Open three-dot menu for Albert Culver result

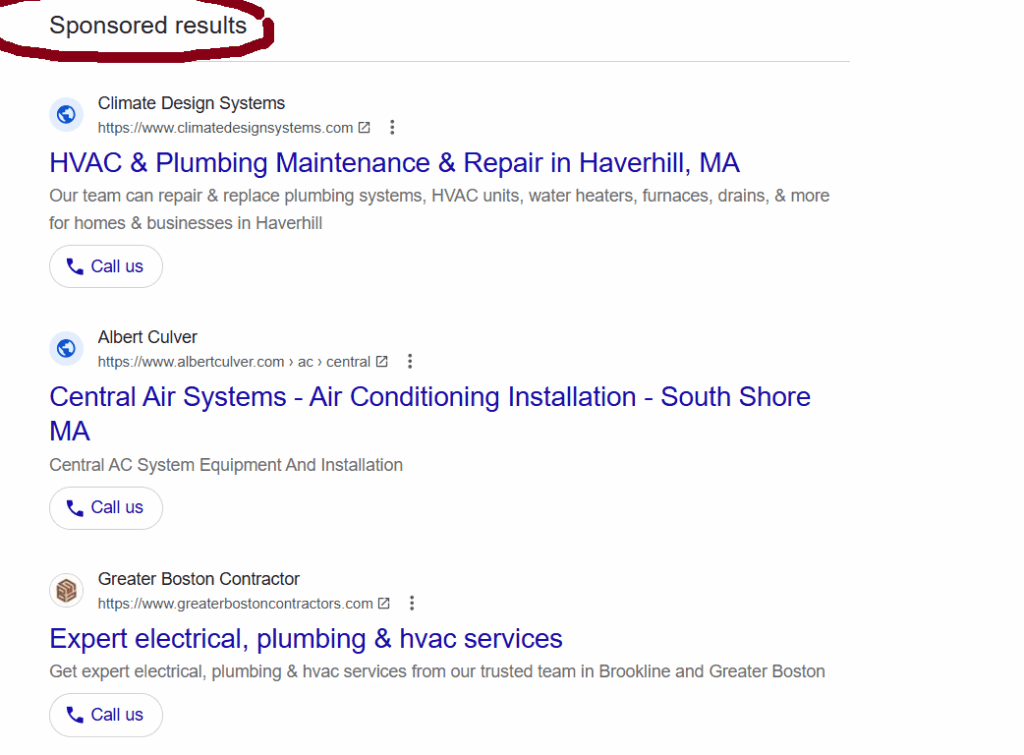[x=409, y=361]
